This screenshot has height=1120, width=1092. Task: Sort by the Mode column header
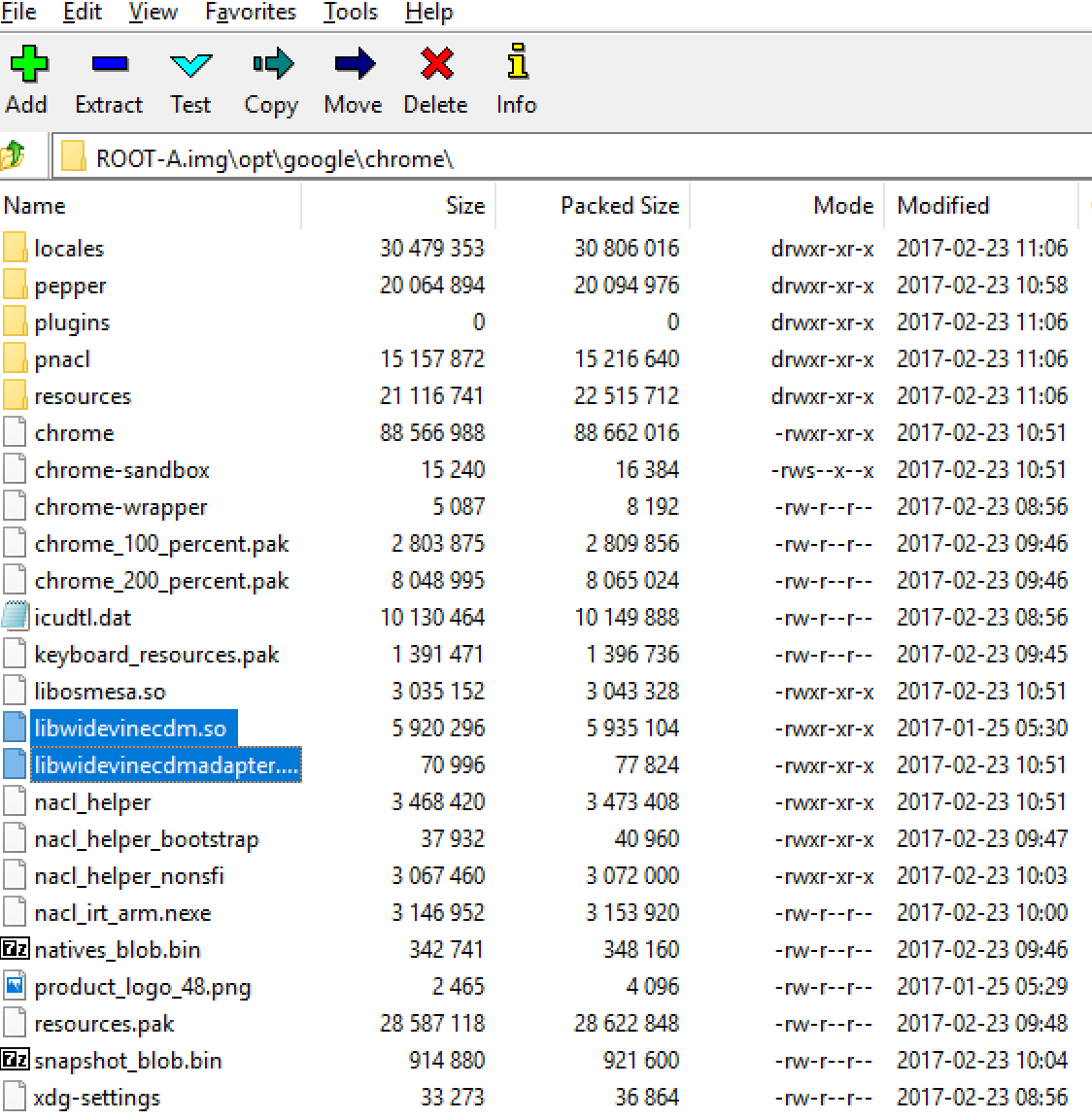tap(787, 206)
